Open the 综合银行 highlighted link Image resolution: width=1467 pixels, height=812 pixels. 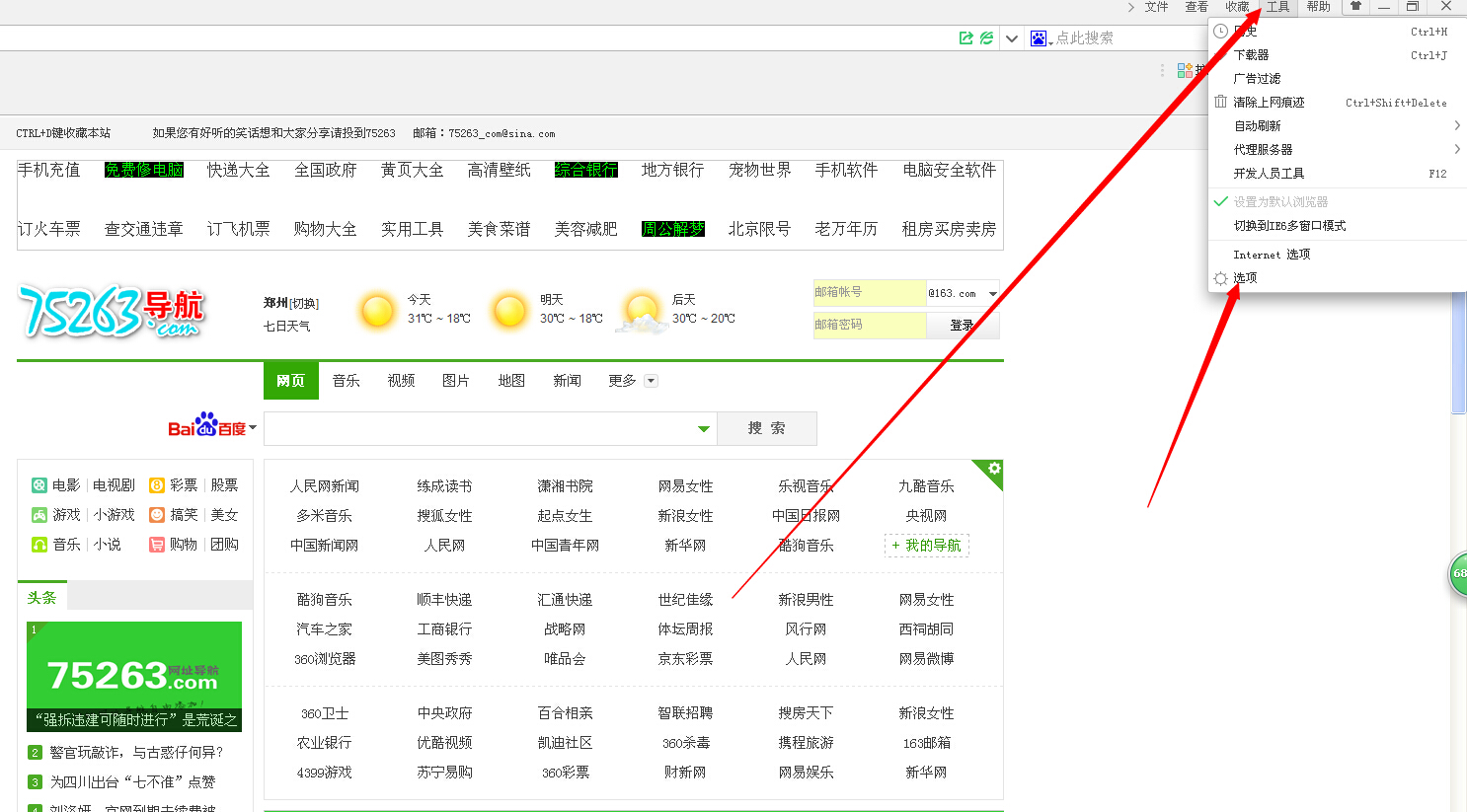(586, 170)
